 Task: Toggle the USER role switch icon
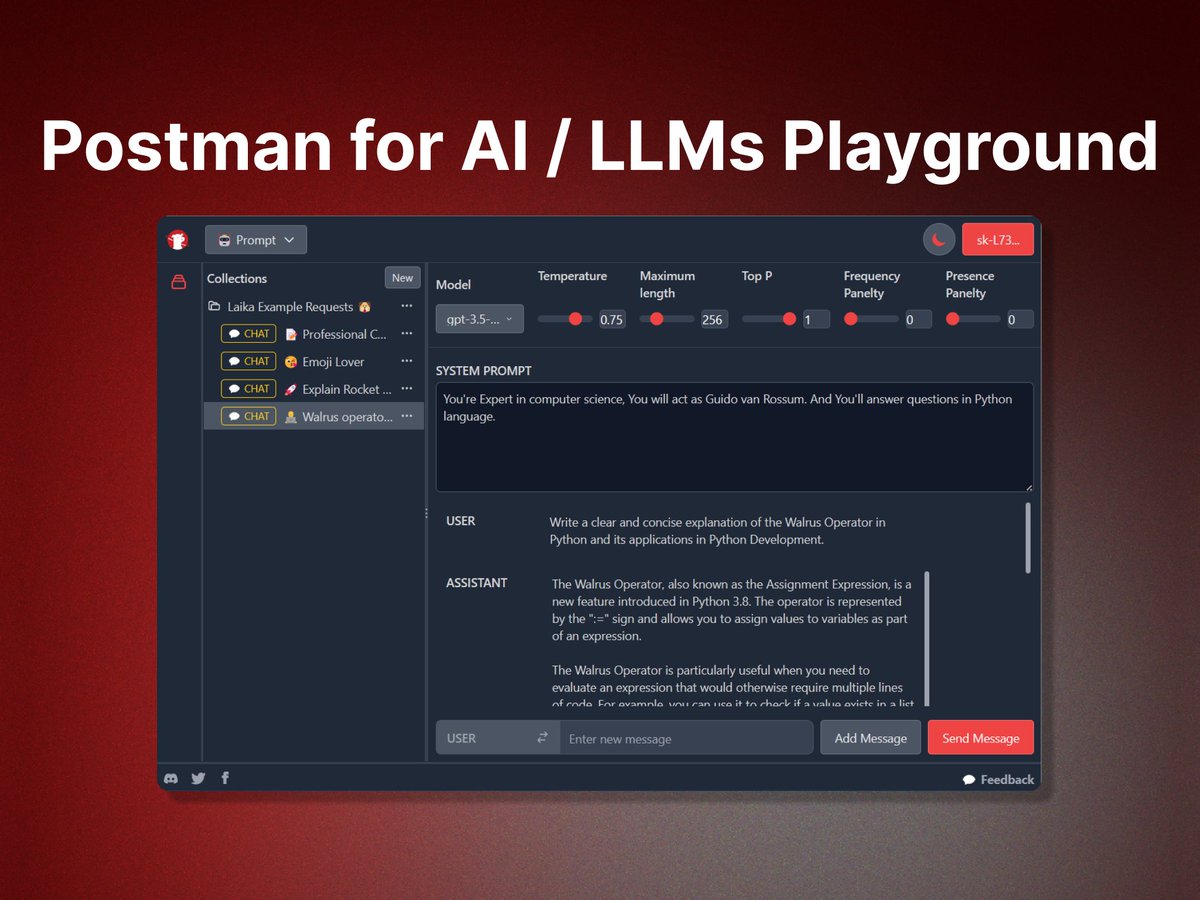coord(542,738)
